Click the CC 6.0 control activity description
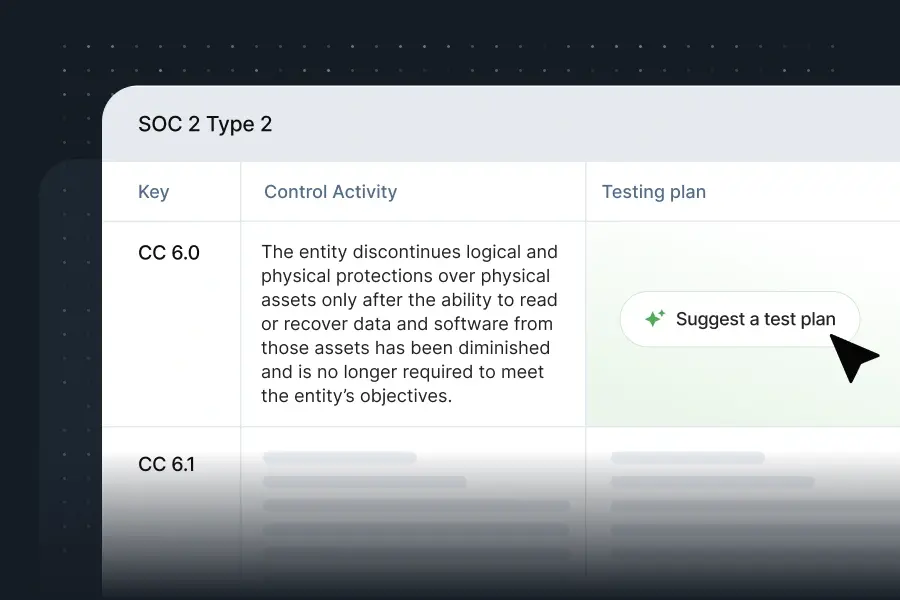Viewport: 900px width, 600px height. click(409, 324)
